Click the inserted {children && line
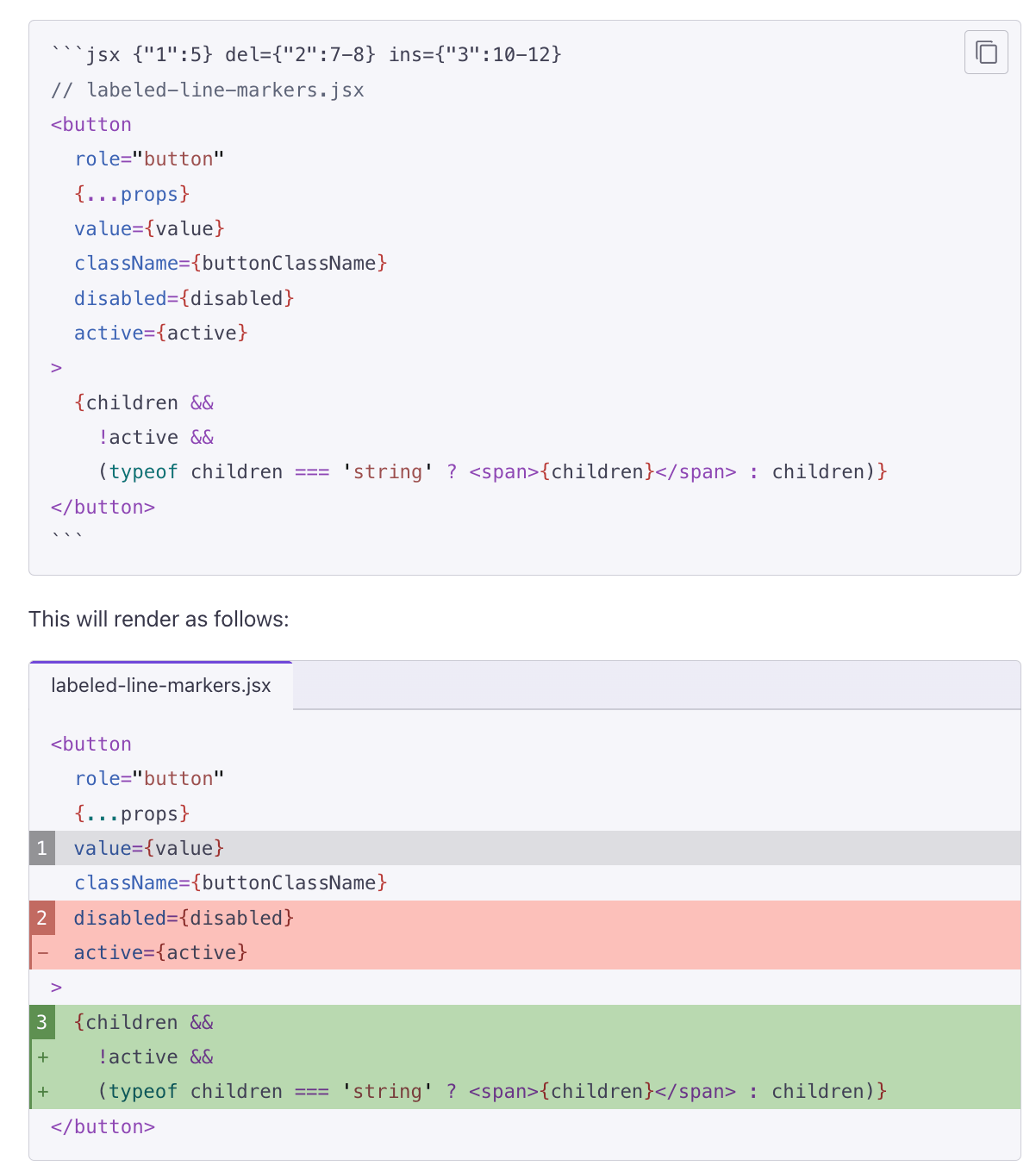Screen dimensions: 1036x1172 pyautogui.click(x=144, y=1023)
